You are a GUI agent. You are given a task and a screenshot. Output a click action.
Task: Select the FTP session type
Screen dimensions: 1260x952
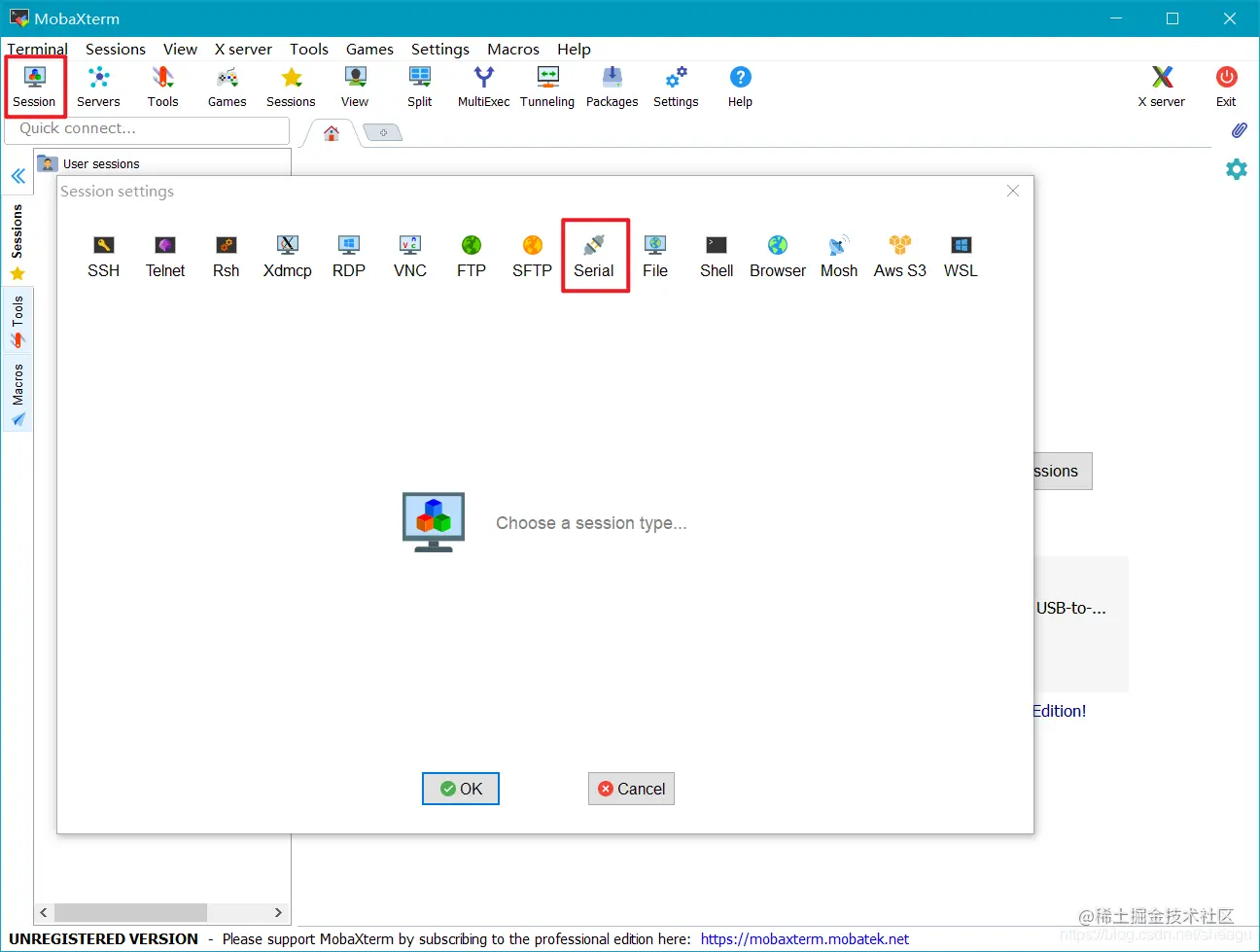[x=472, y=257]
